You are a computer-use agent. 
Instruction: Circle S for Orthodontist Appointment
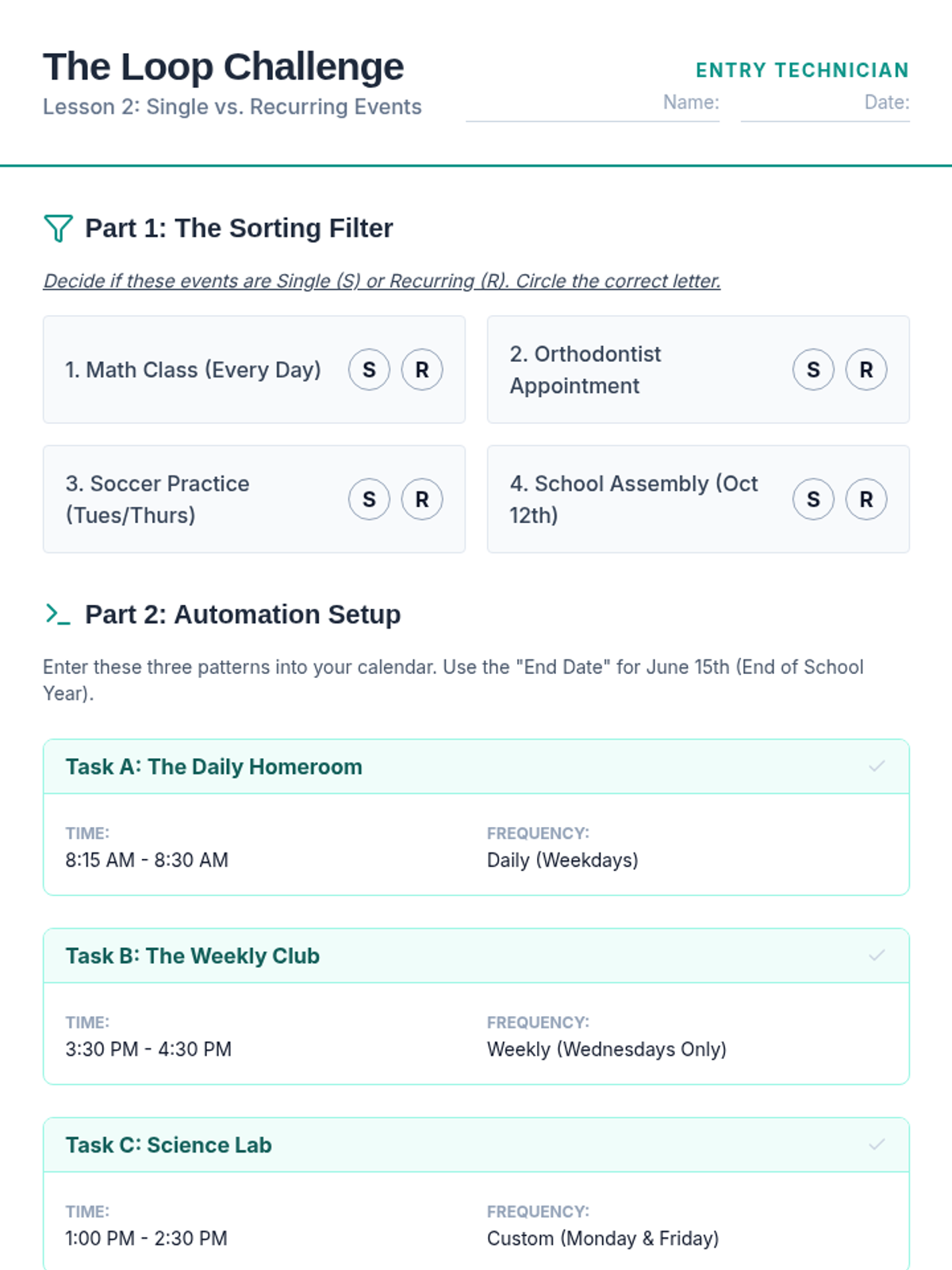pos(813,370)
